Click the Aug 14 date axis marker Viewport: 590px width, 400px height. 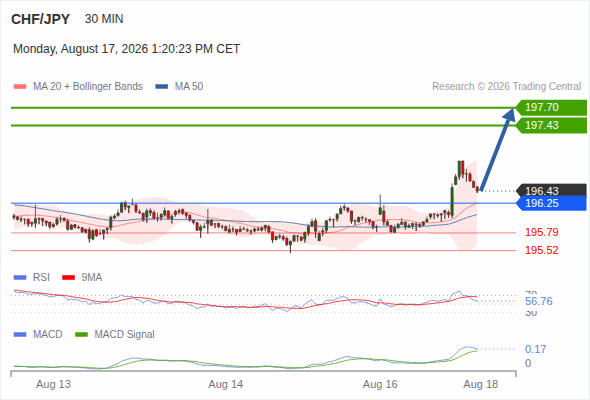tap(226, 384)
